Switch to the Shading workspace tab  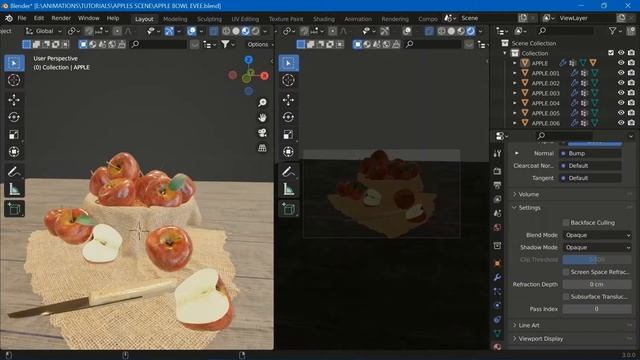(324, 19)
